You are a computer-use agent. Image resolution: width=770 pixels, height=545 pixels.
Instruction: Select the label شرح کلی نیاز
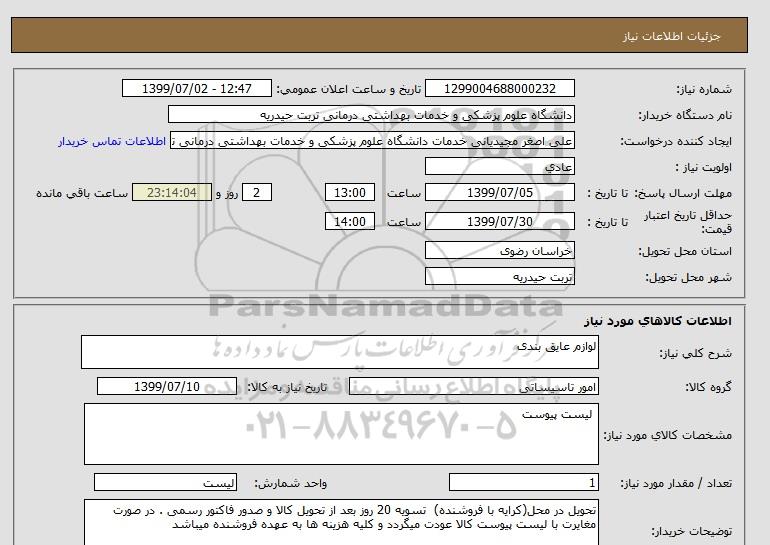pyautogui.click(x=695, y=353)
